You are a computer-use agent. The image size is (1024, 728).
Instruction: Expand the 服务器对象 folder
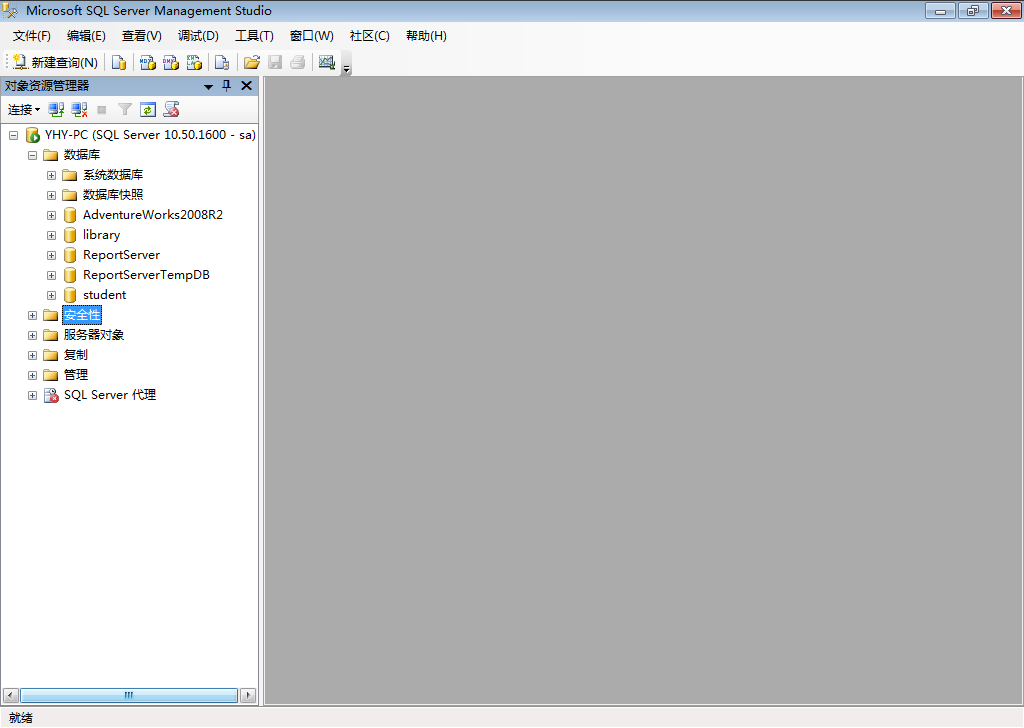point(32,336)
